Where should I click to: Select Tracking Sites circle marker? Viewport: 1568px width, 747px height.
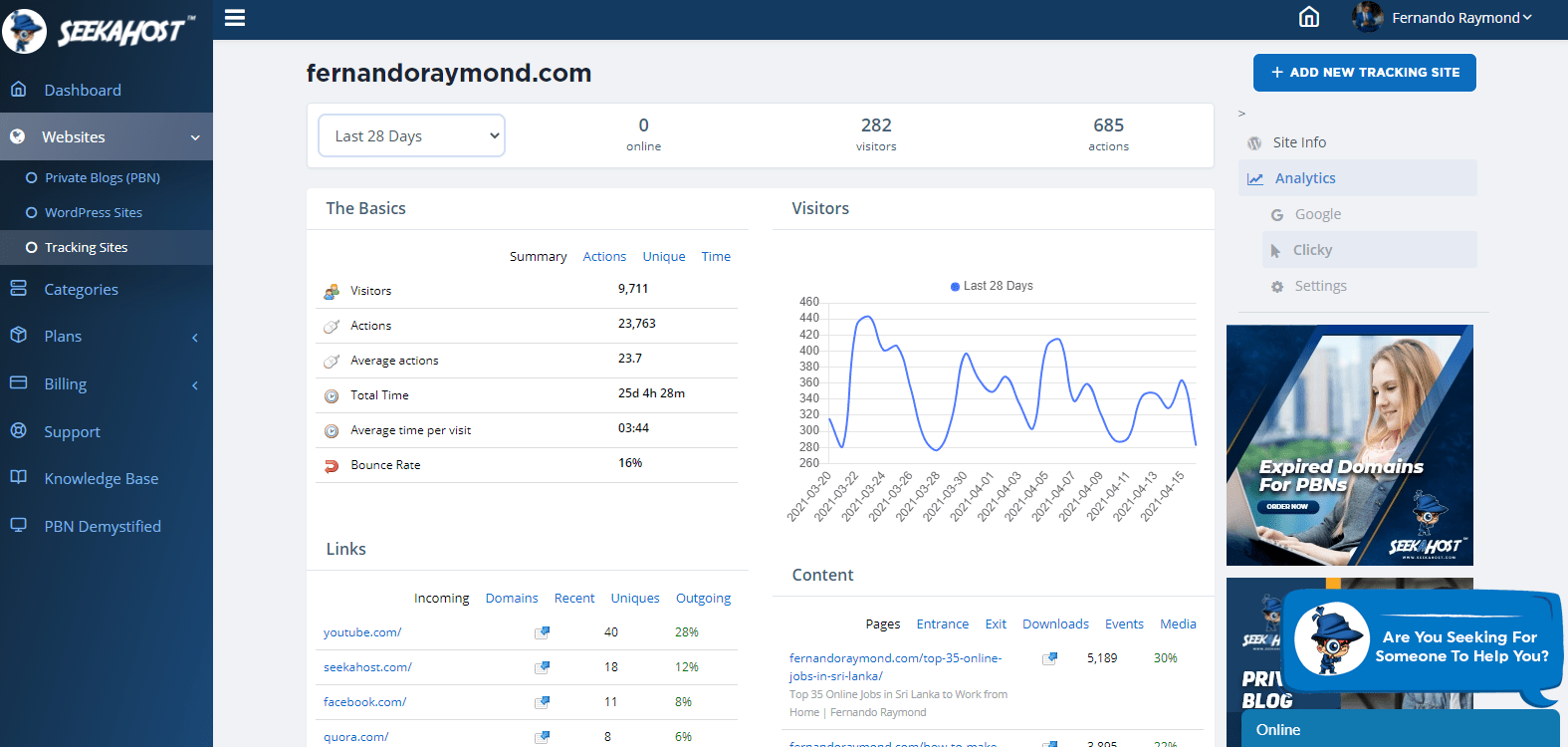point(32,248)
